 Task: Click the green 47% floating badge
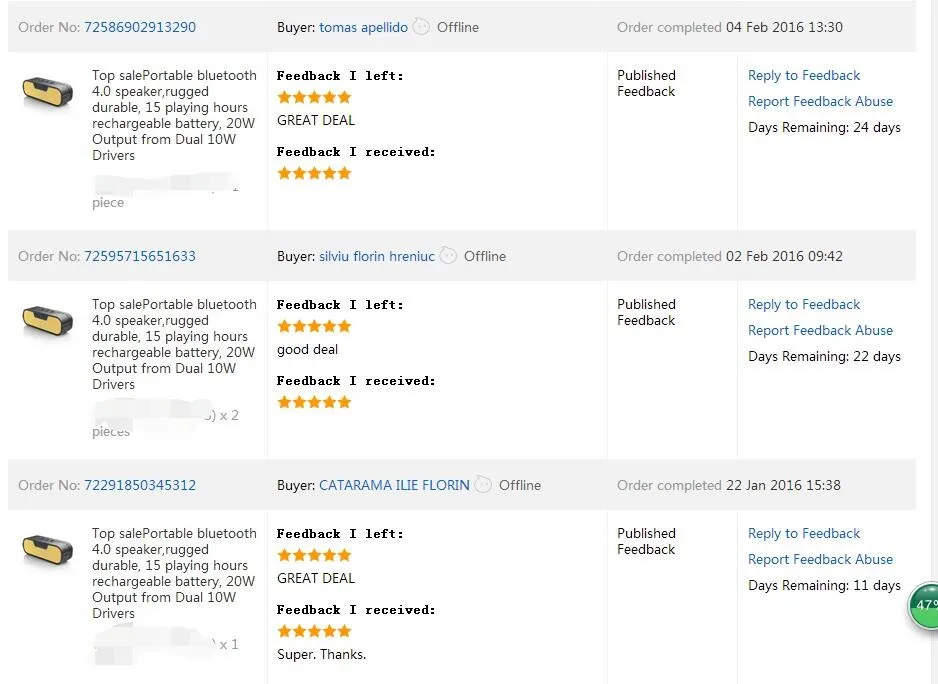926,606
